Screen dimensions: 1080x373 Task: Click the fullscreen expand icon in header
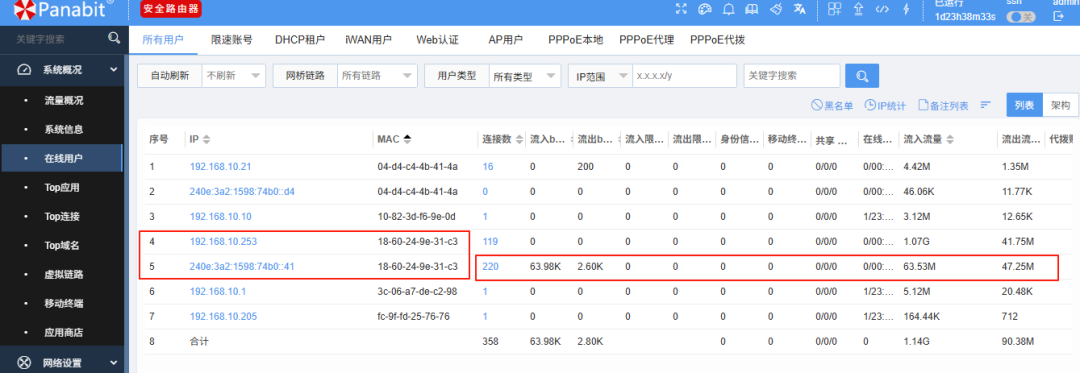pos(682,9)
